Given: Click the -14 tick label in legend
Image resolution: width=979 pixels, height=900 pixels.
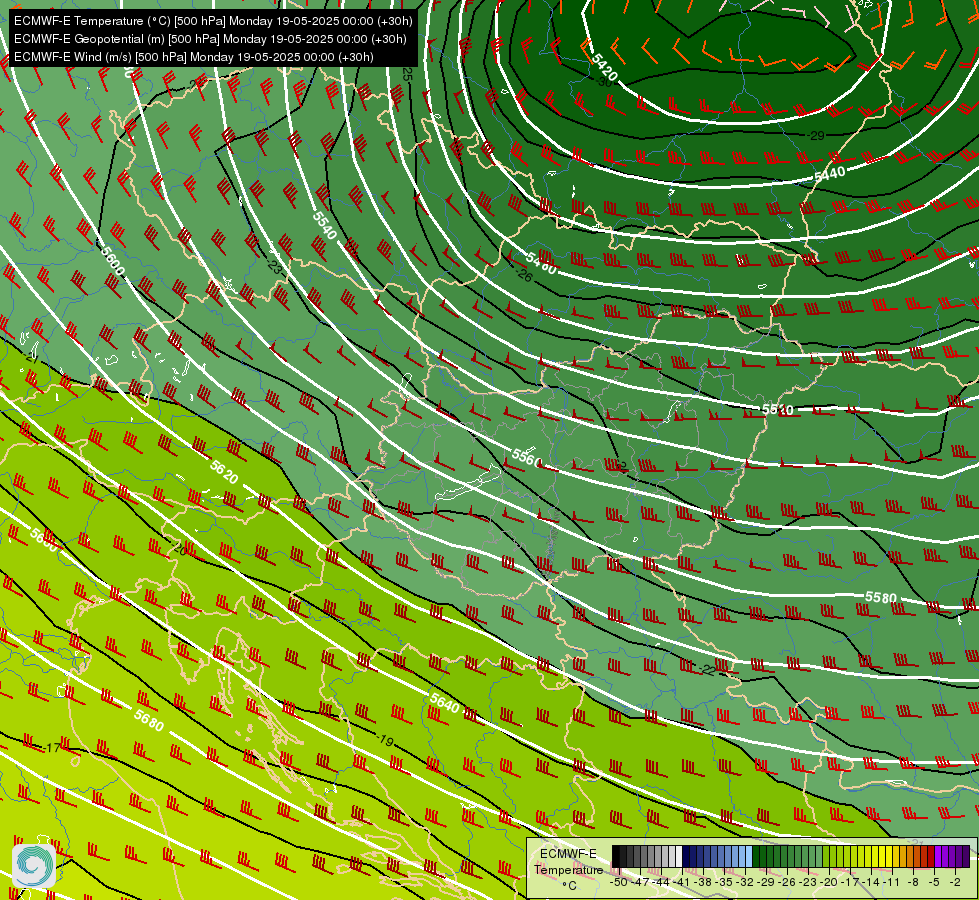Looking at the screenshot, I should coord(872,882).
